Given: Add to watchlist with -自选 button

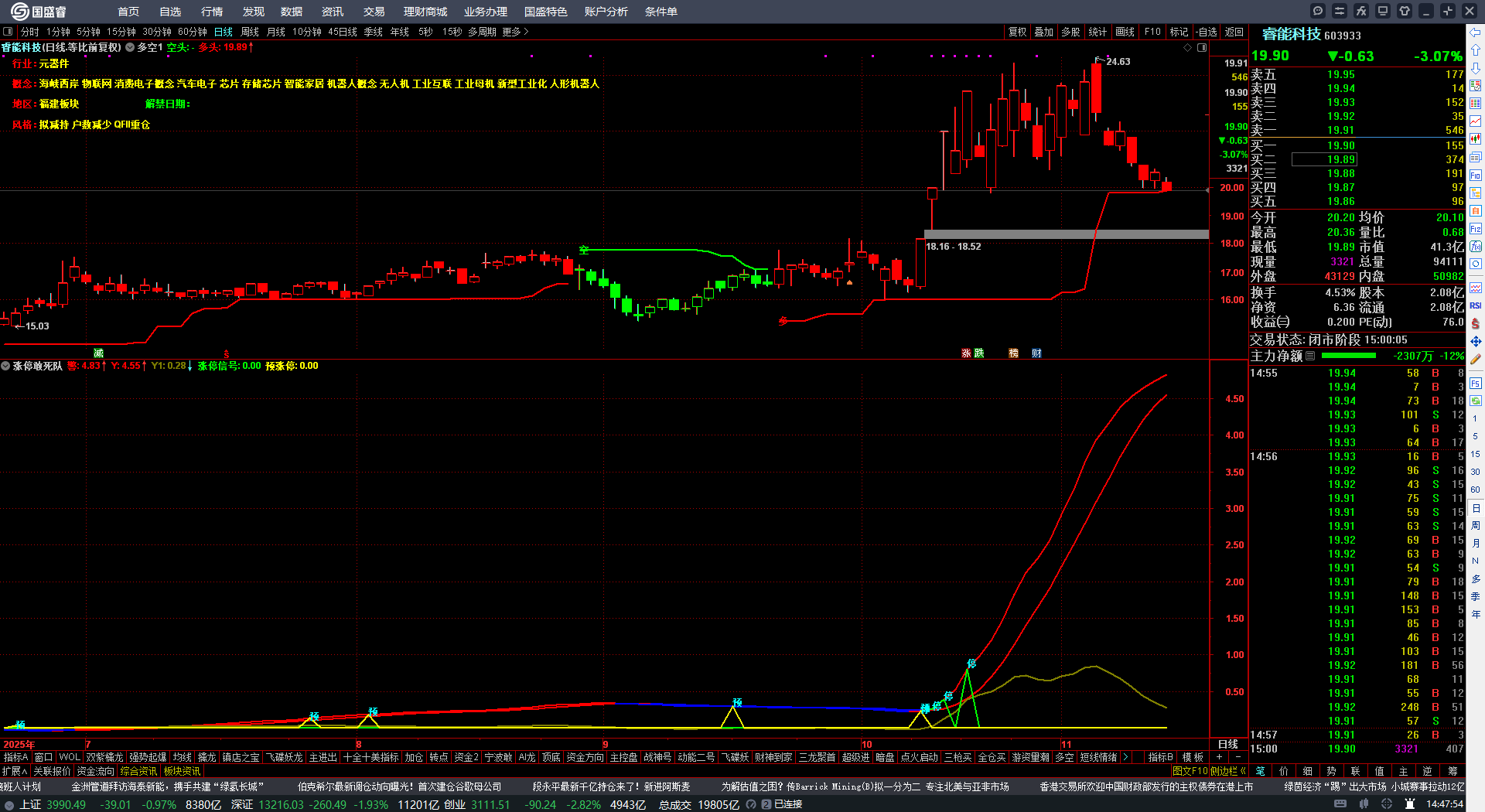Looking at the screenshot, I should point(1207,32).
